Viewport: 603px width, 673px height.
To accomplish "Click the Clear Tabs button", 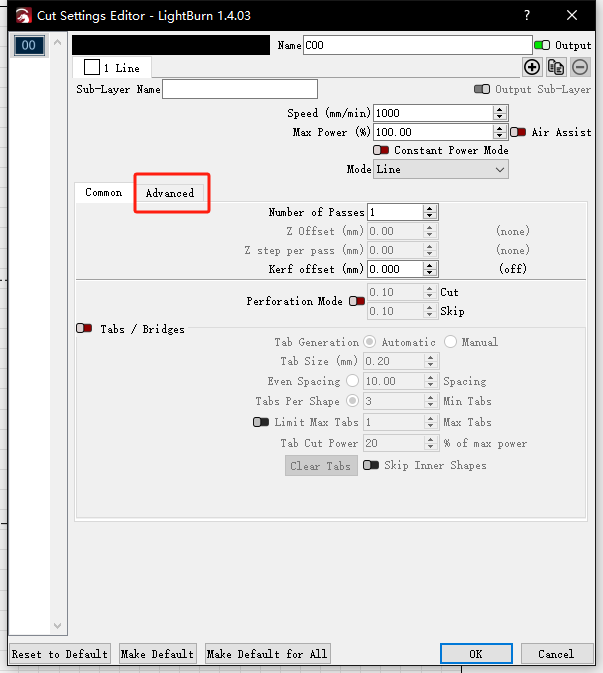I will click(x=321, y=466).
